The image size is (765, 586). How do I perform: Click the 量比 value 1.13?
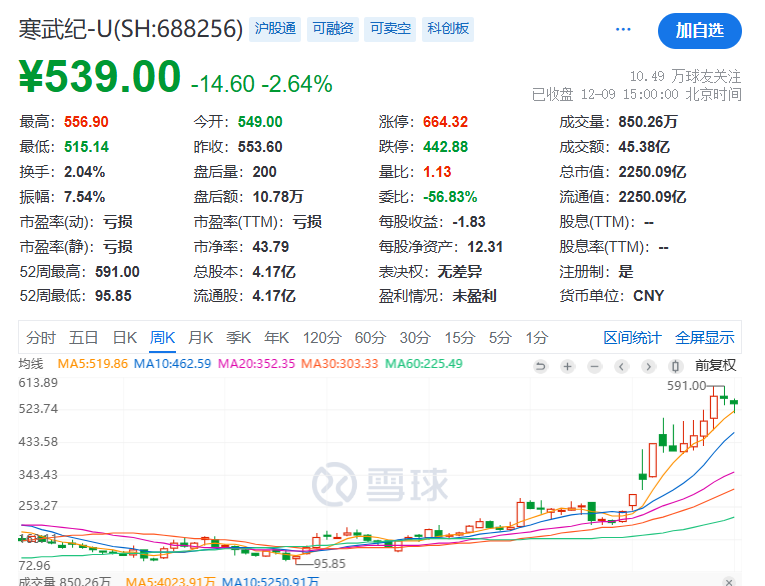coord(437,172)
